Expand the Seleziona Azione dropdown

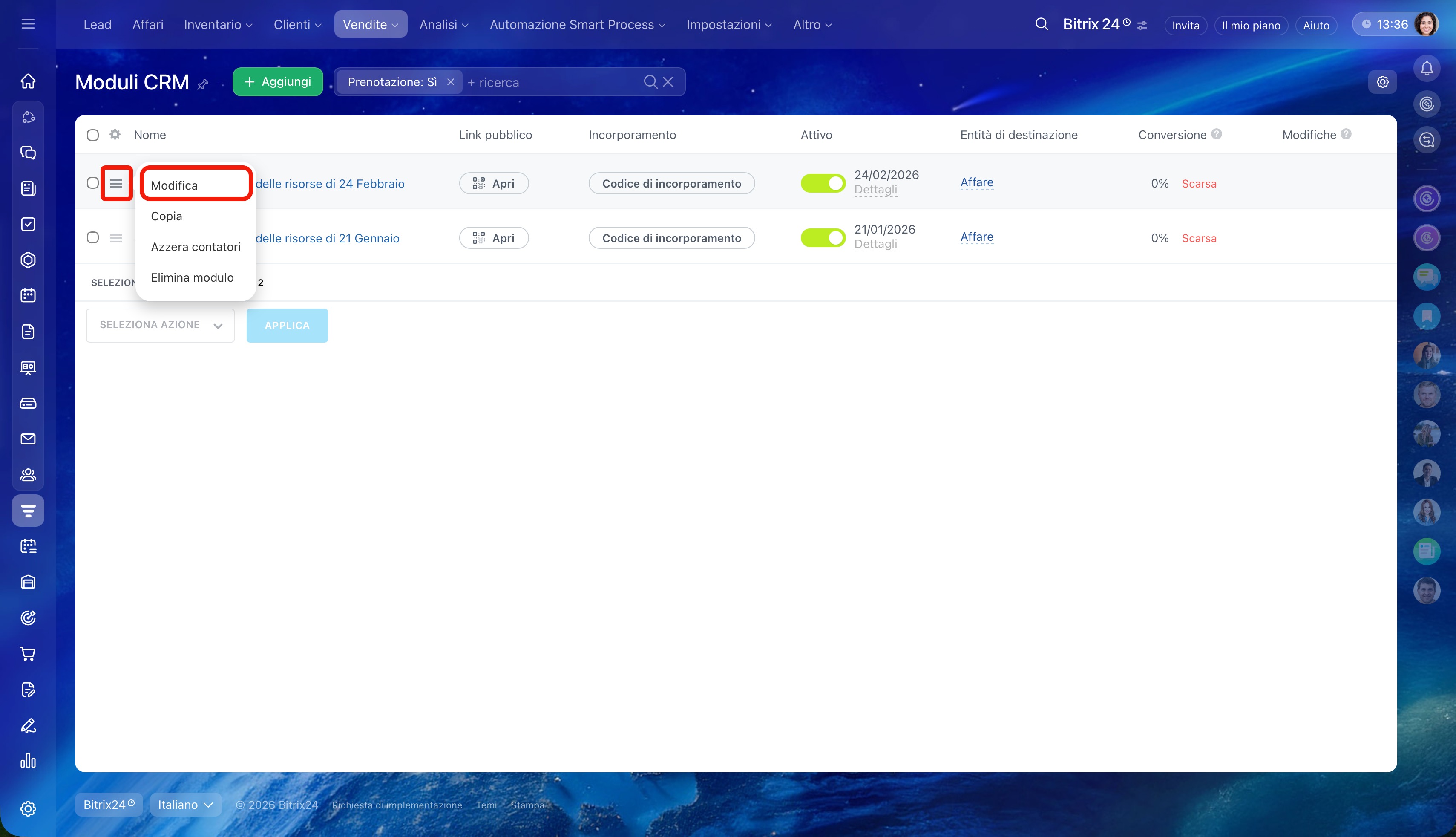click(160, 325)
